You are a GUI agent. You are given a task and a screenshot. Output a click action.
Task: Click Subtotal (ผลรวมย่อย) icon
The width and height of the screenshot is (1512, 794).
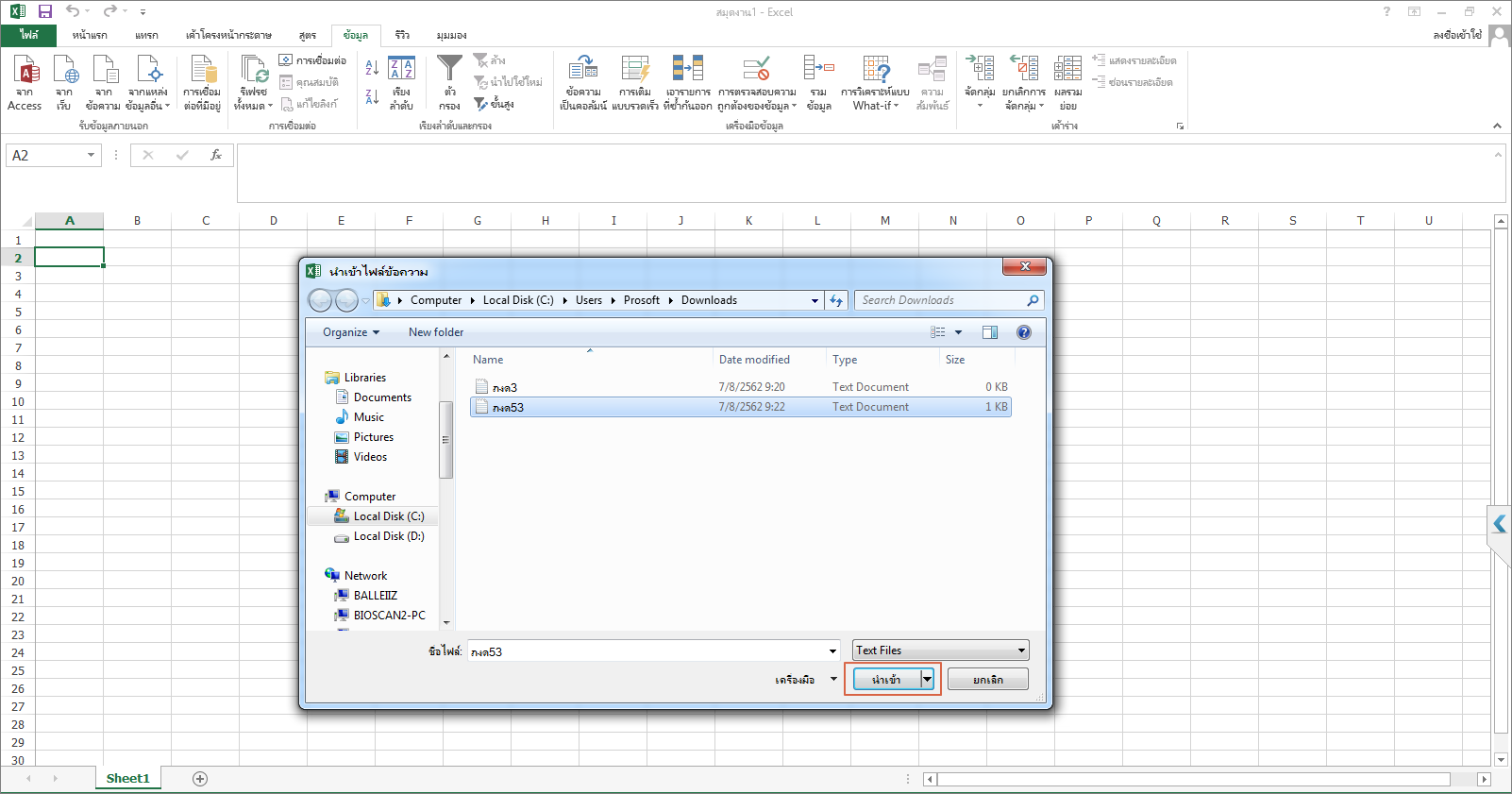pyautogui.click(x=1067, y=82)
